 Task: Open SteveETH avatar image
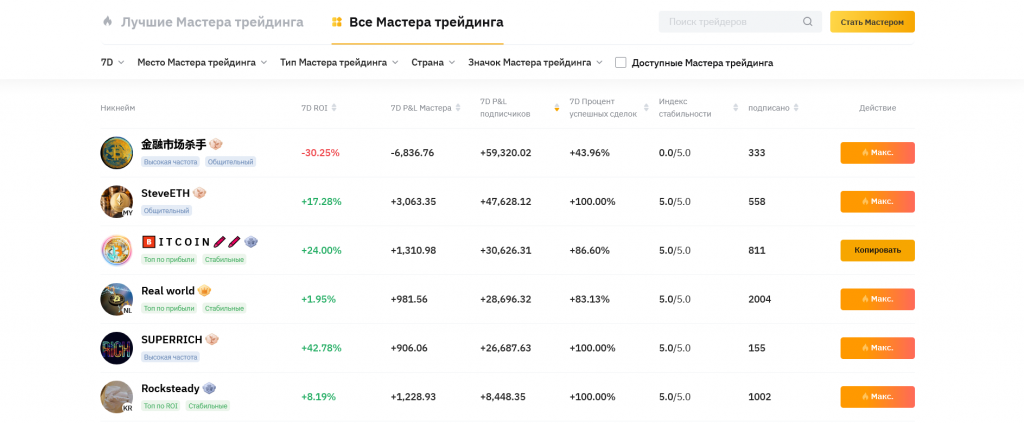click(117, 202)
